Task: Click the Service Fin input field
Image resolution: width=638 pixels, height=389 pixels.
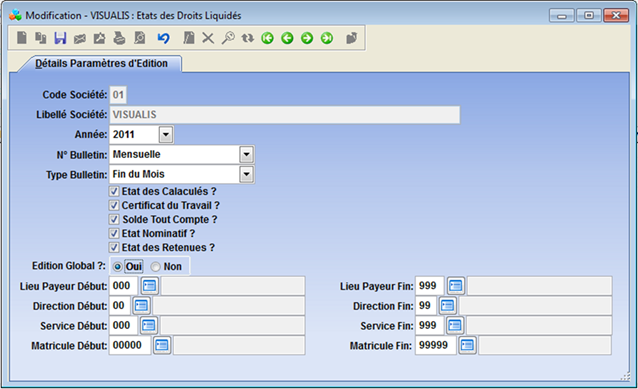Action: point(430,326)
